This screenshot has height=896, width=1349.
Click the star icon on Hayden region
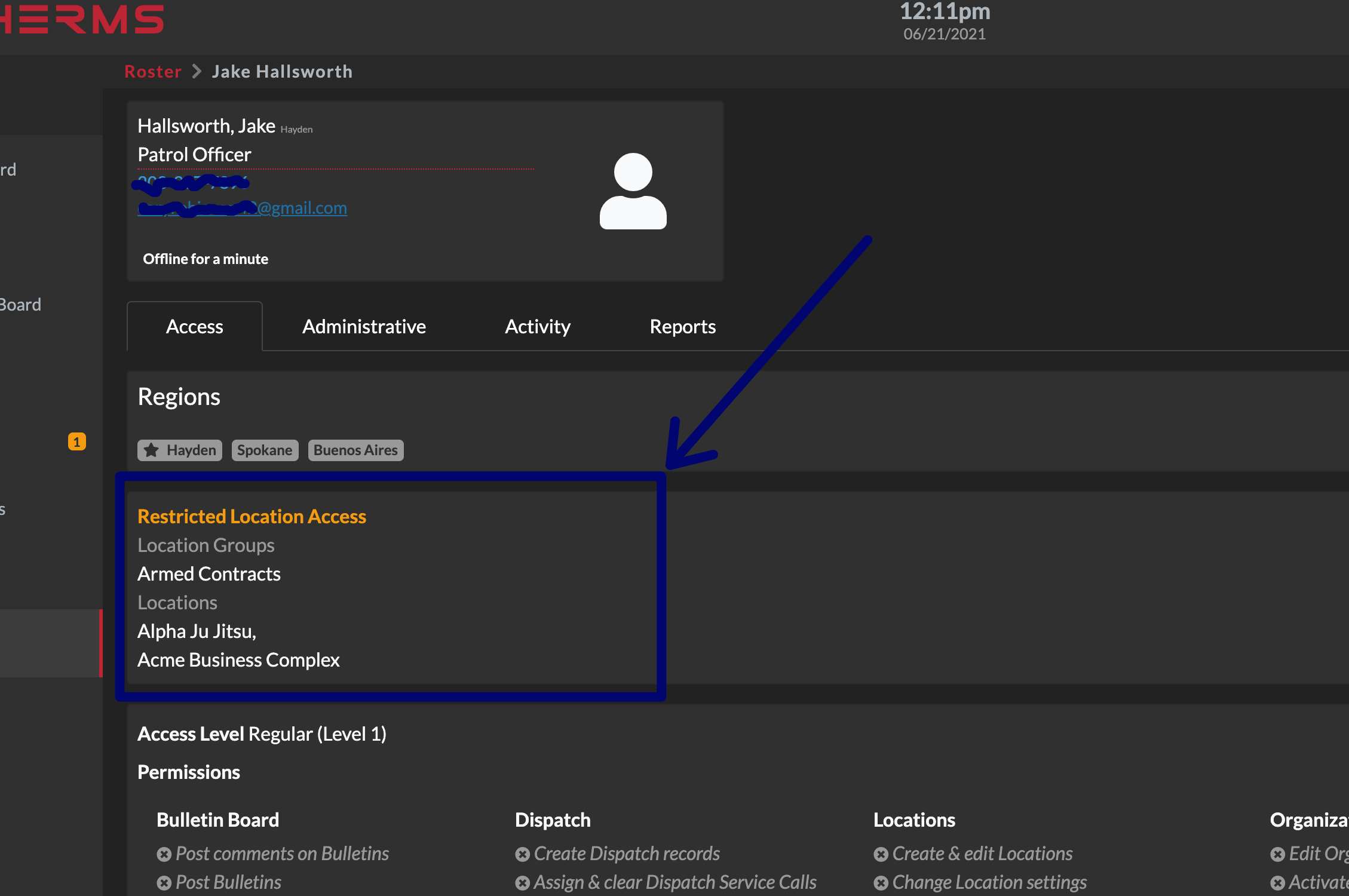[151, 450]
